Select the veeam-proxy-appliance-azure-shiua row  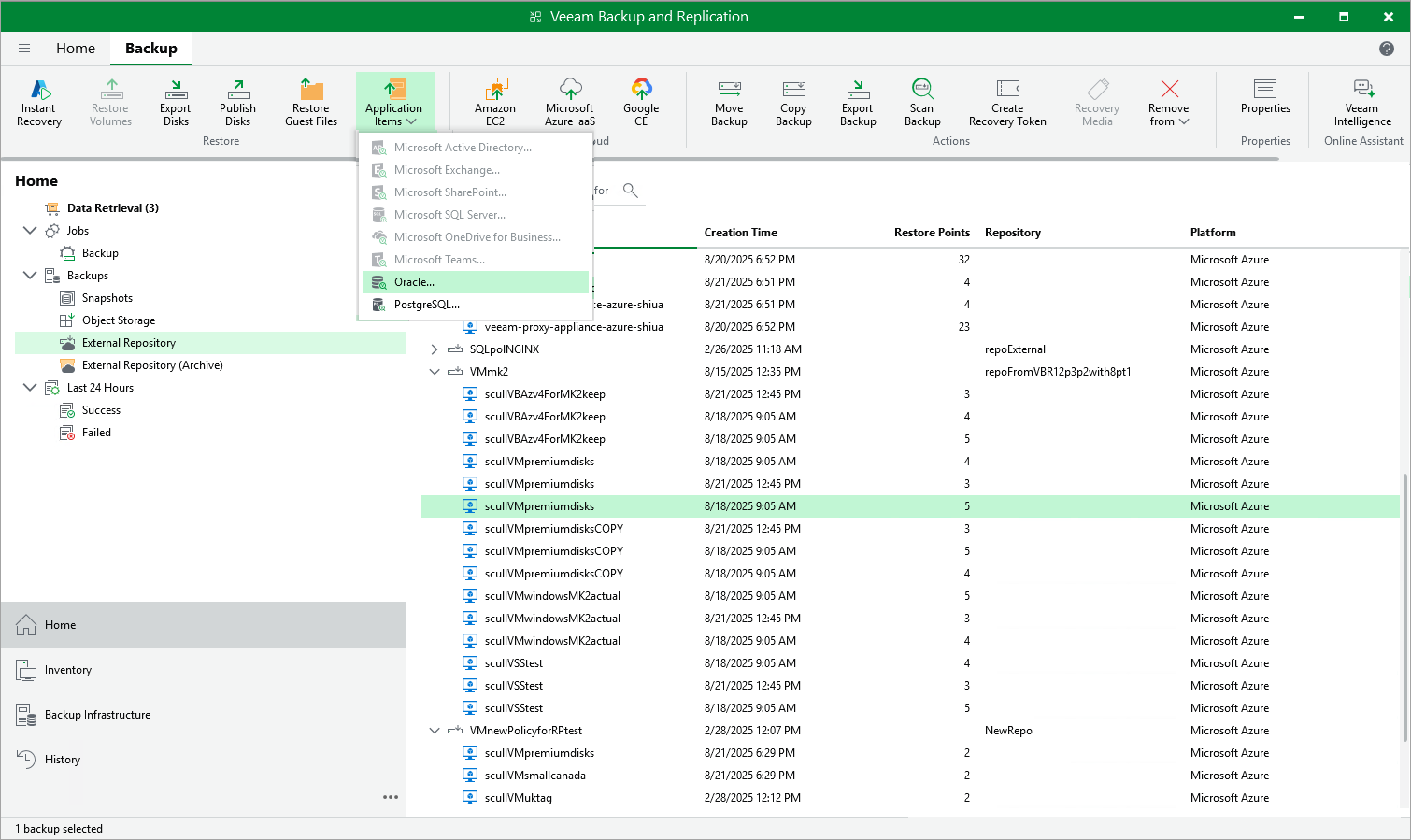(910, 327)
